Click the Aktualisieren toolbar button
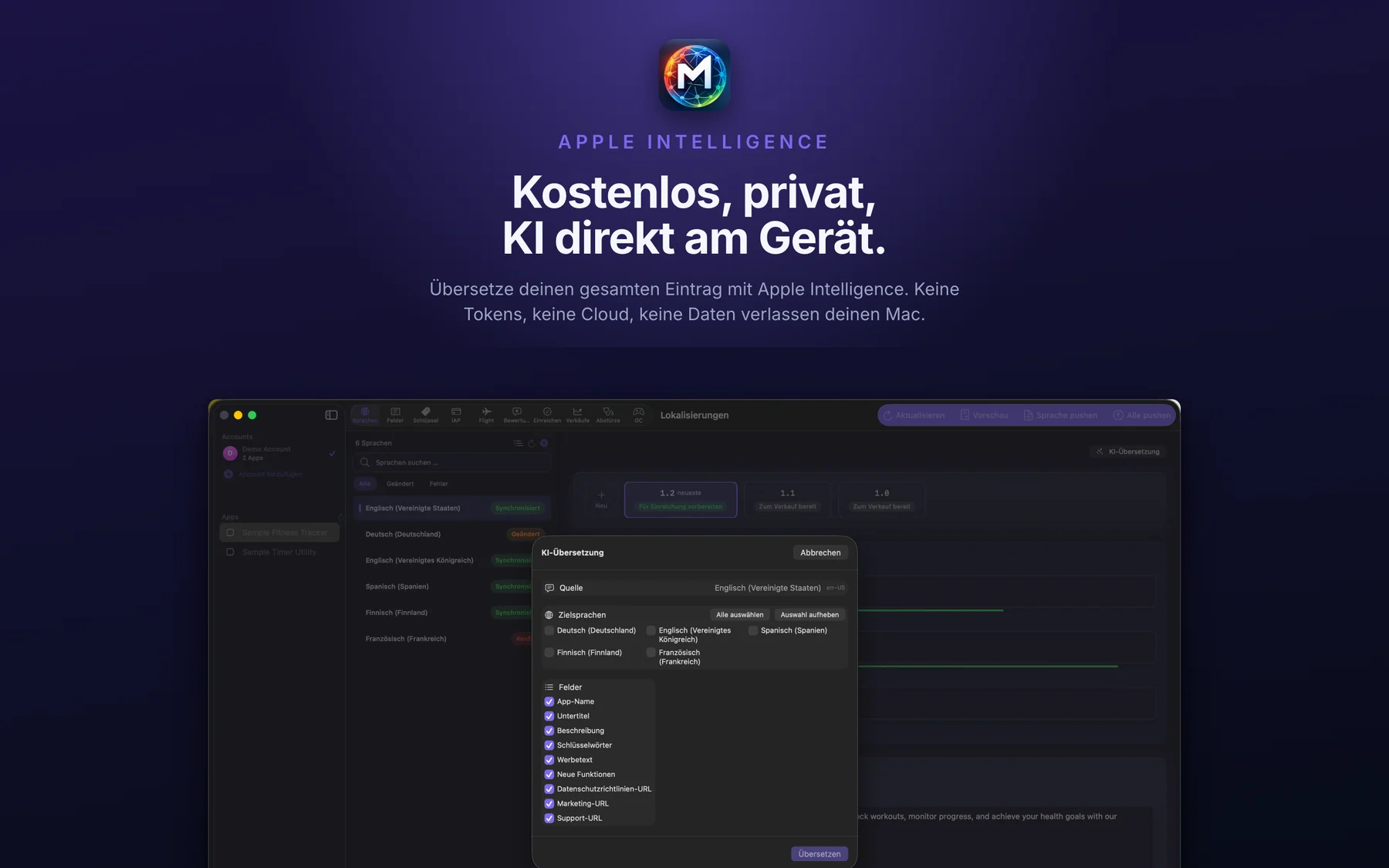The image size is (1389, 868). point(914,415)
